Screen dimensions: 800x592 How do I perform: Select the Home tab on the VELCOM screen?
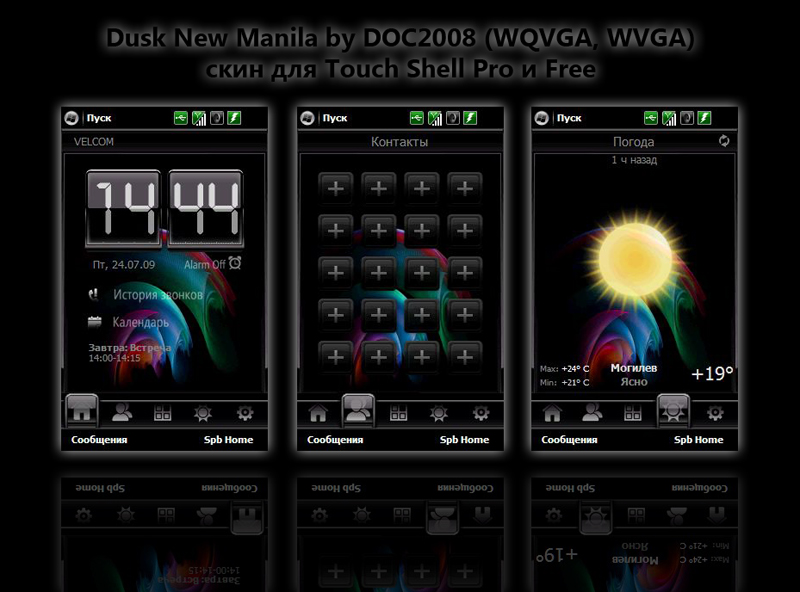(82, 411)
